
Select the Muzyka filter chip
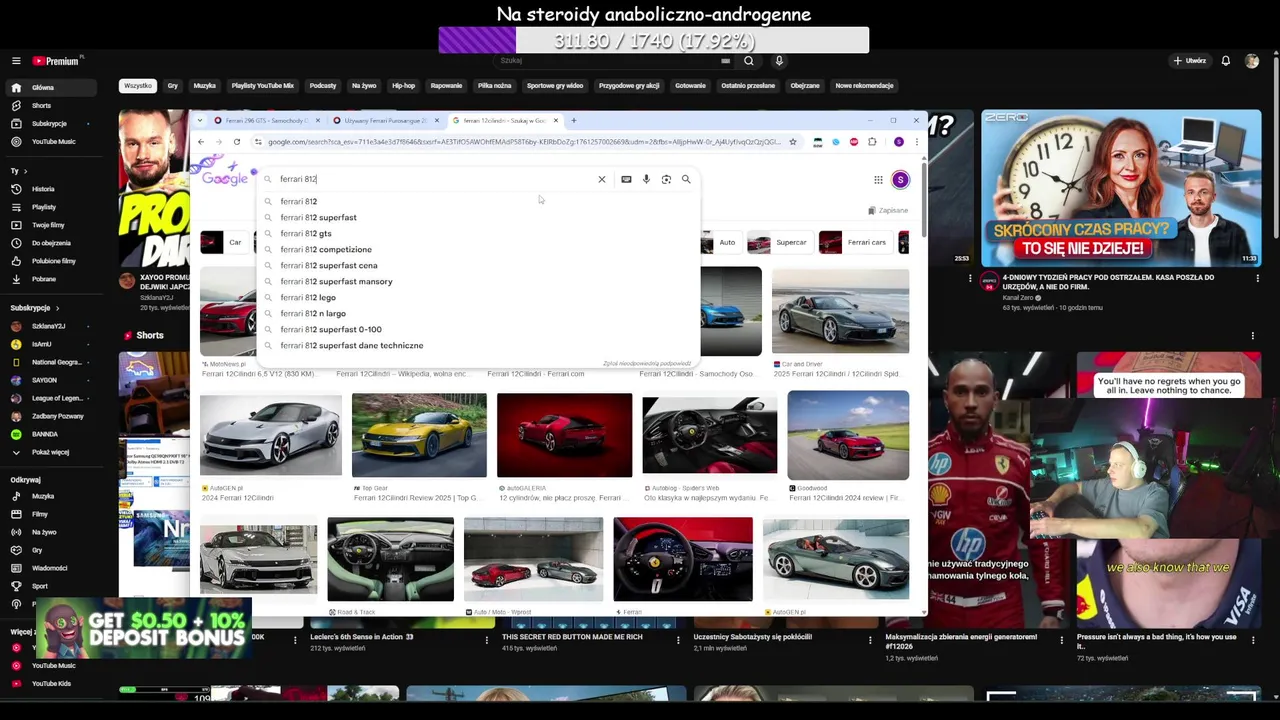[205, 86]
